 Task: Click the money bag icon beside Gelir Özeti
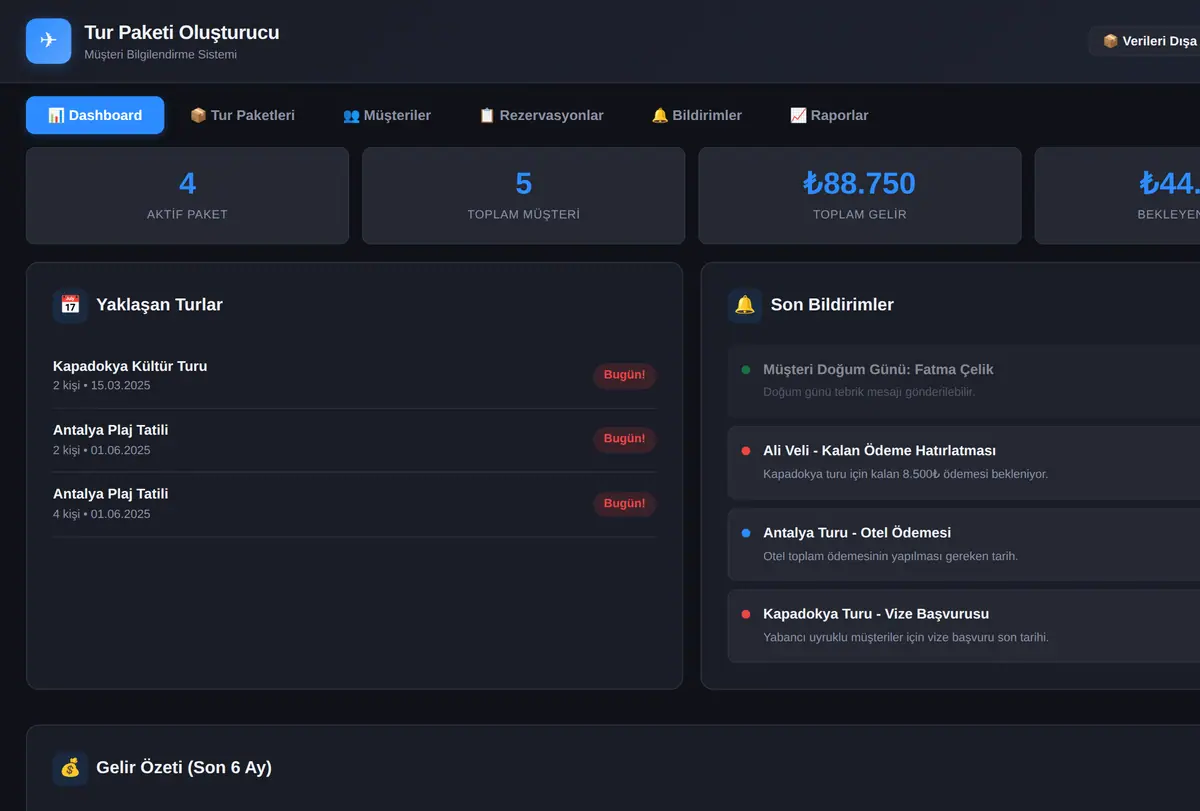(x=70, y=768)
